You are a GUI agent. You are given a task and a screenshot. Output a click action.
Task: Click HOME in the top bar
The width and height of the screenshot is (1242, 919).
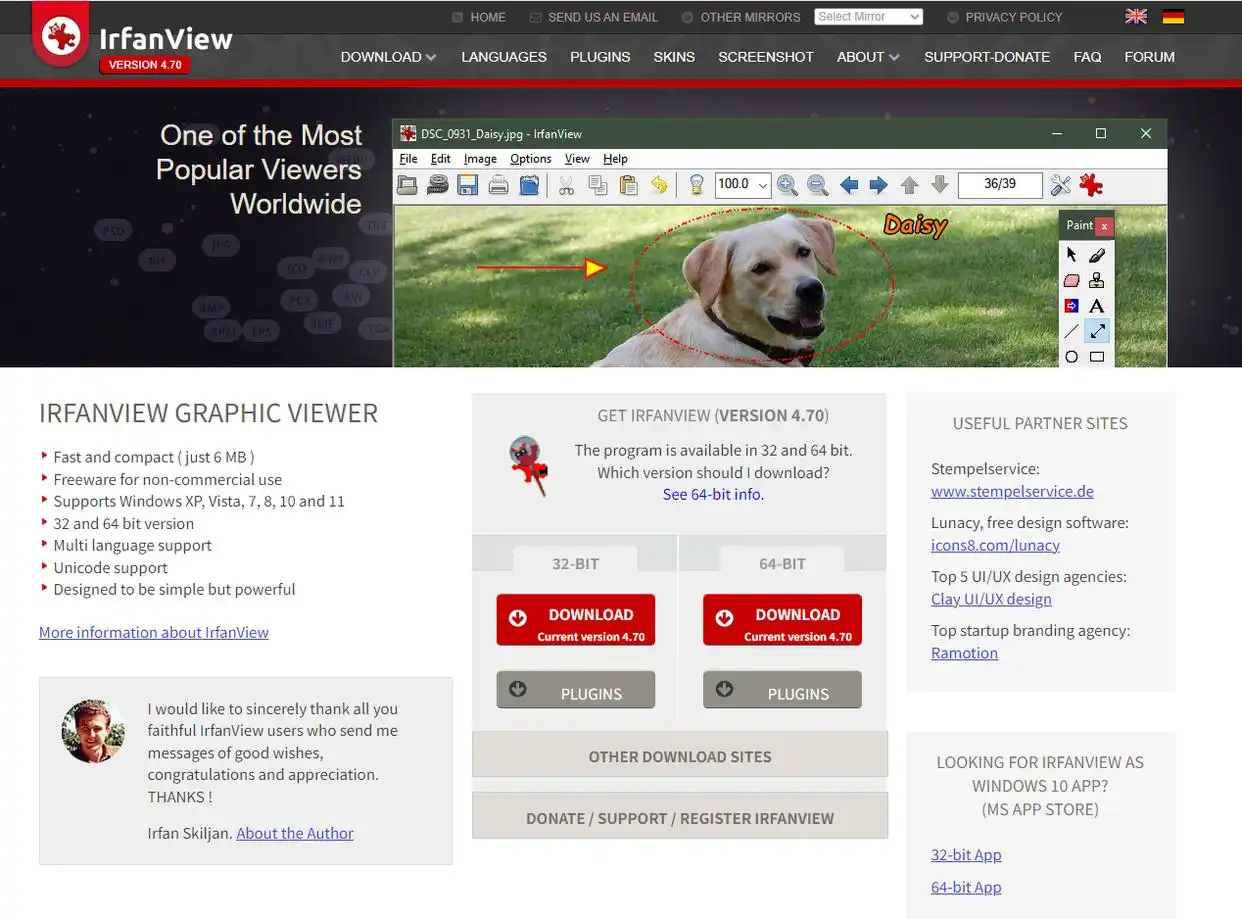[x=488, y=17]
